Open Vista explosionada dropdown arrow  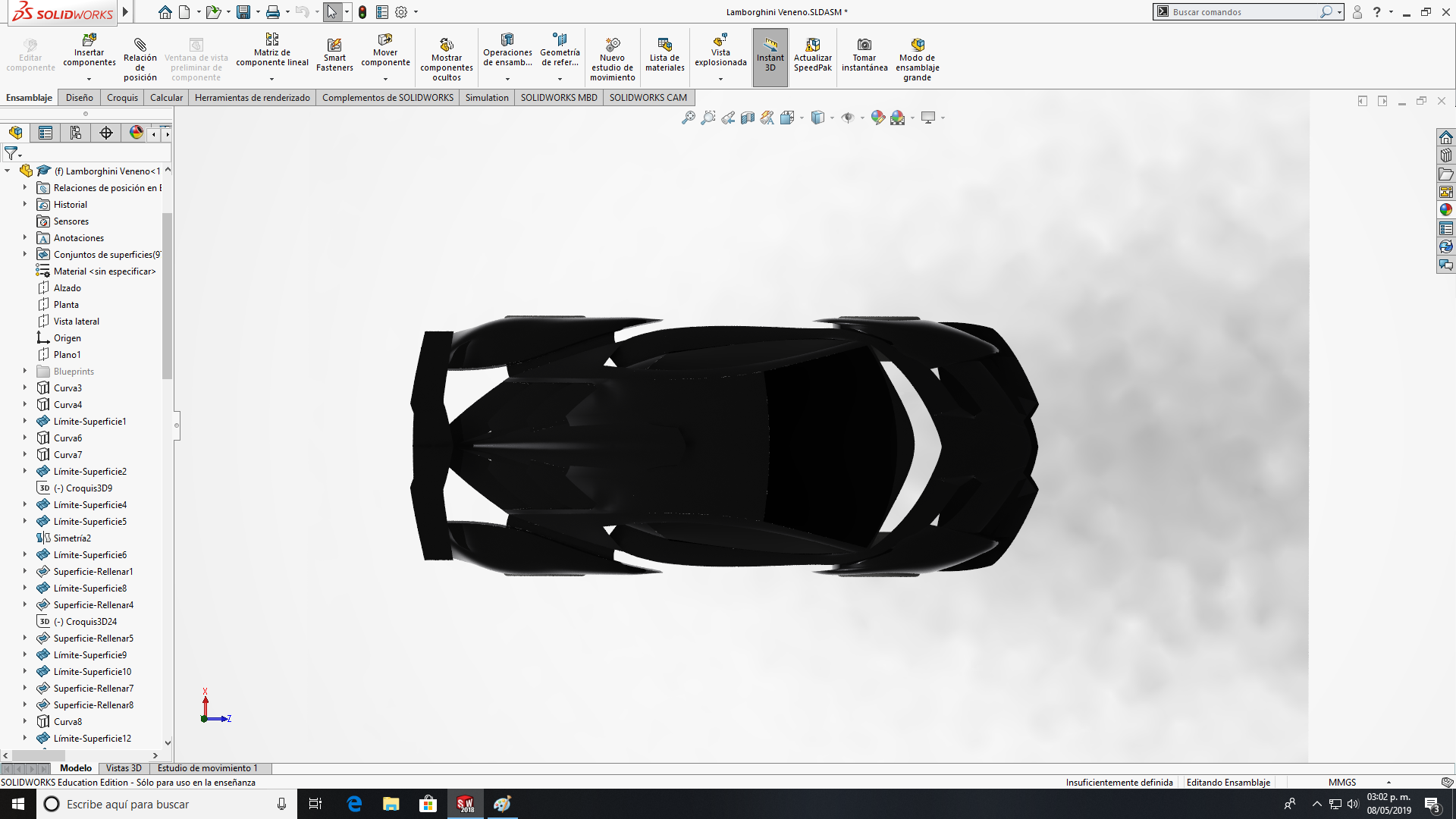point(720,79)
